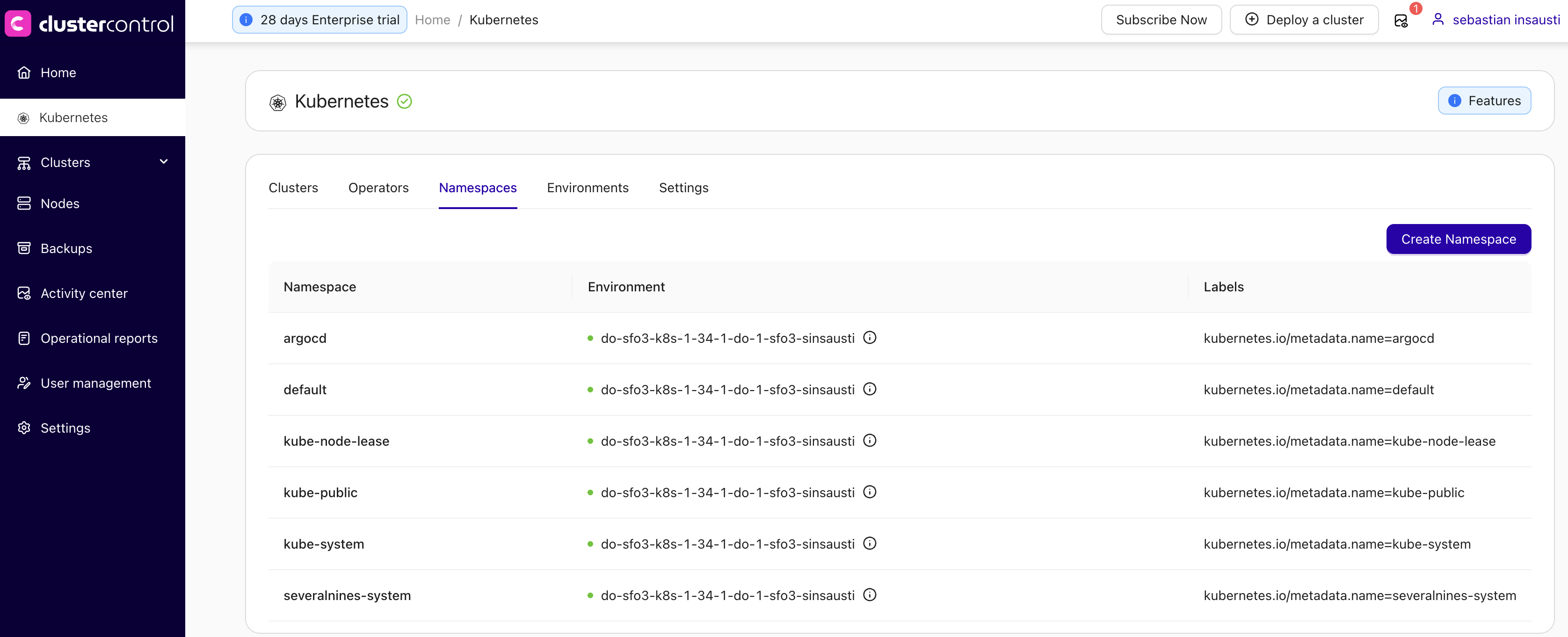Screen dimensions: 1568x637
Task: Click the info icon in kube-public row
Action: (870, 492)
